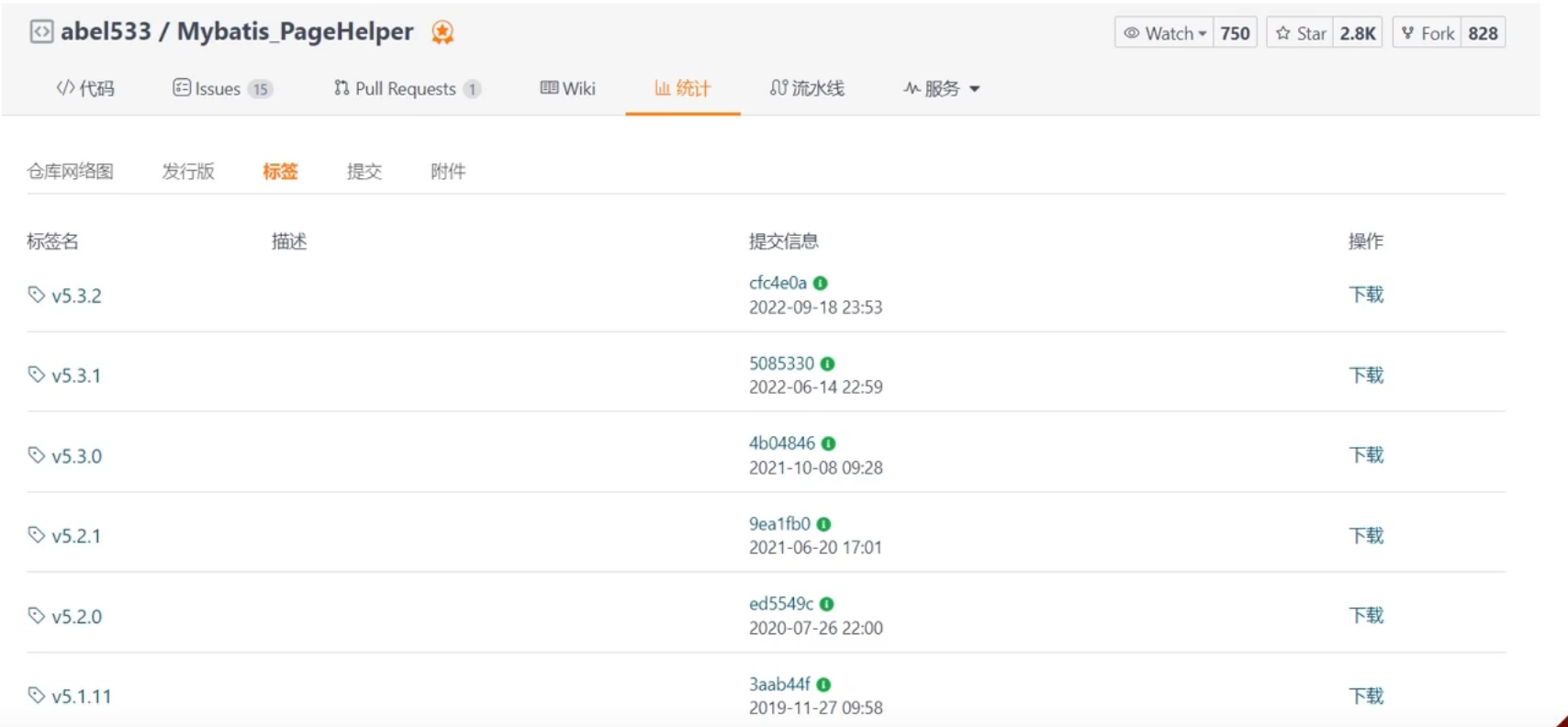1568x727 pixels.
Task: Download tag v5.2.1 via 下载
Action: [x=1366, y=536]
